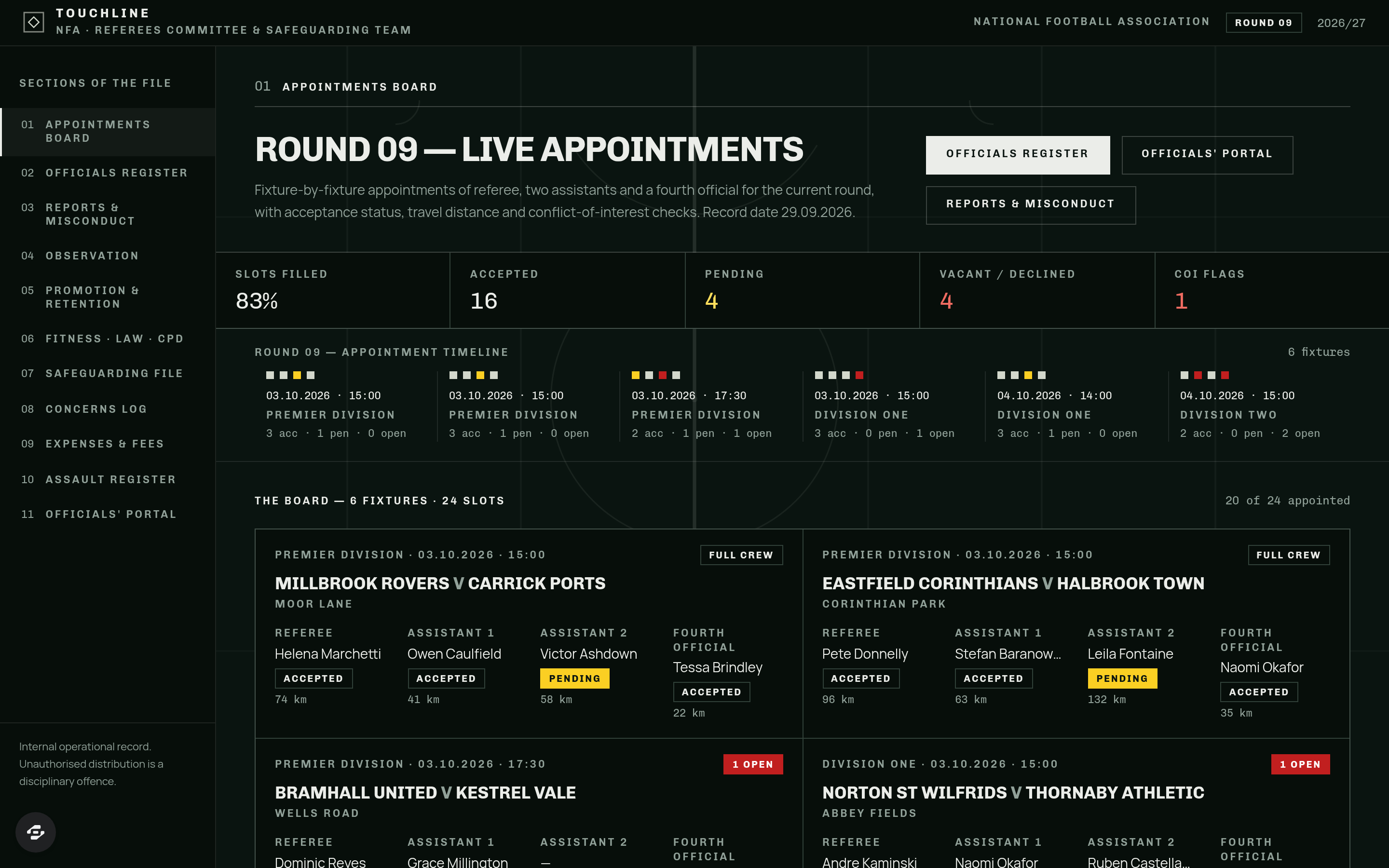Click the white Officials Register button

[1018, 154]
